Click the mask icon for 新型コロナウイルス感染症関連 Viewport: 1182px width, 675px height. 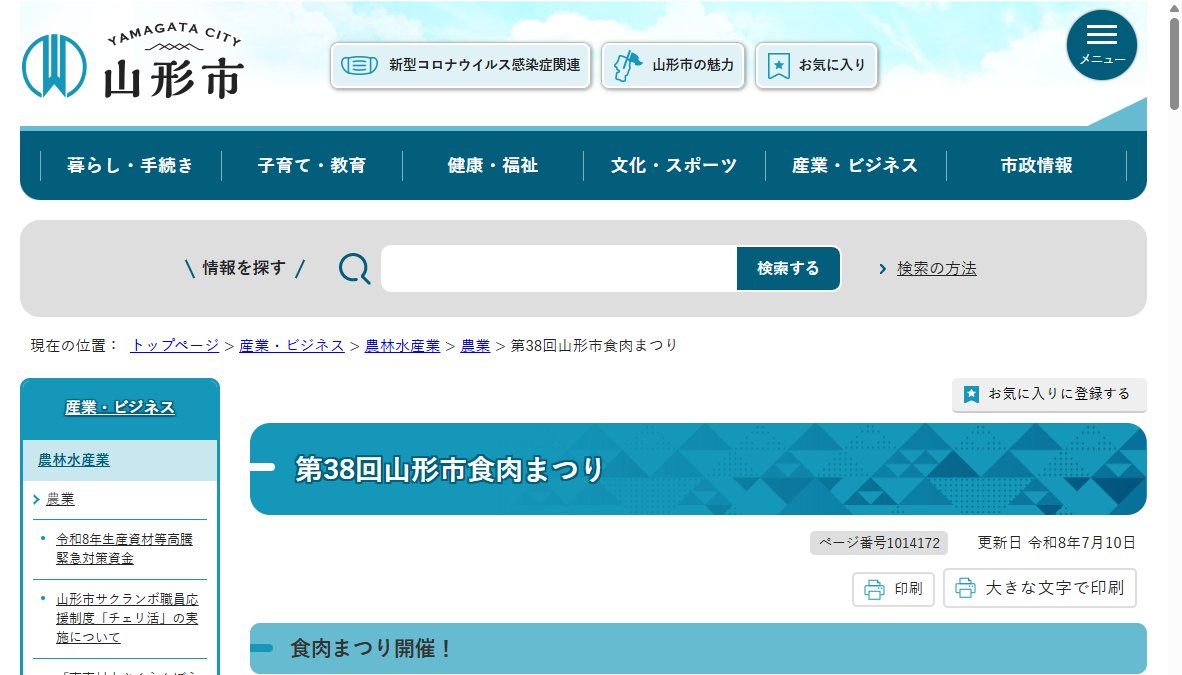tap(359, 66)
